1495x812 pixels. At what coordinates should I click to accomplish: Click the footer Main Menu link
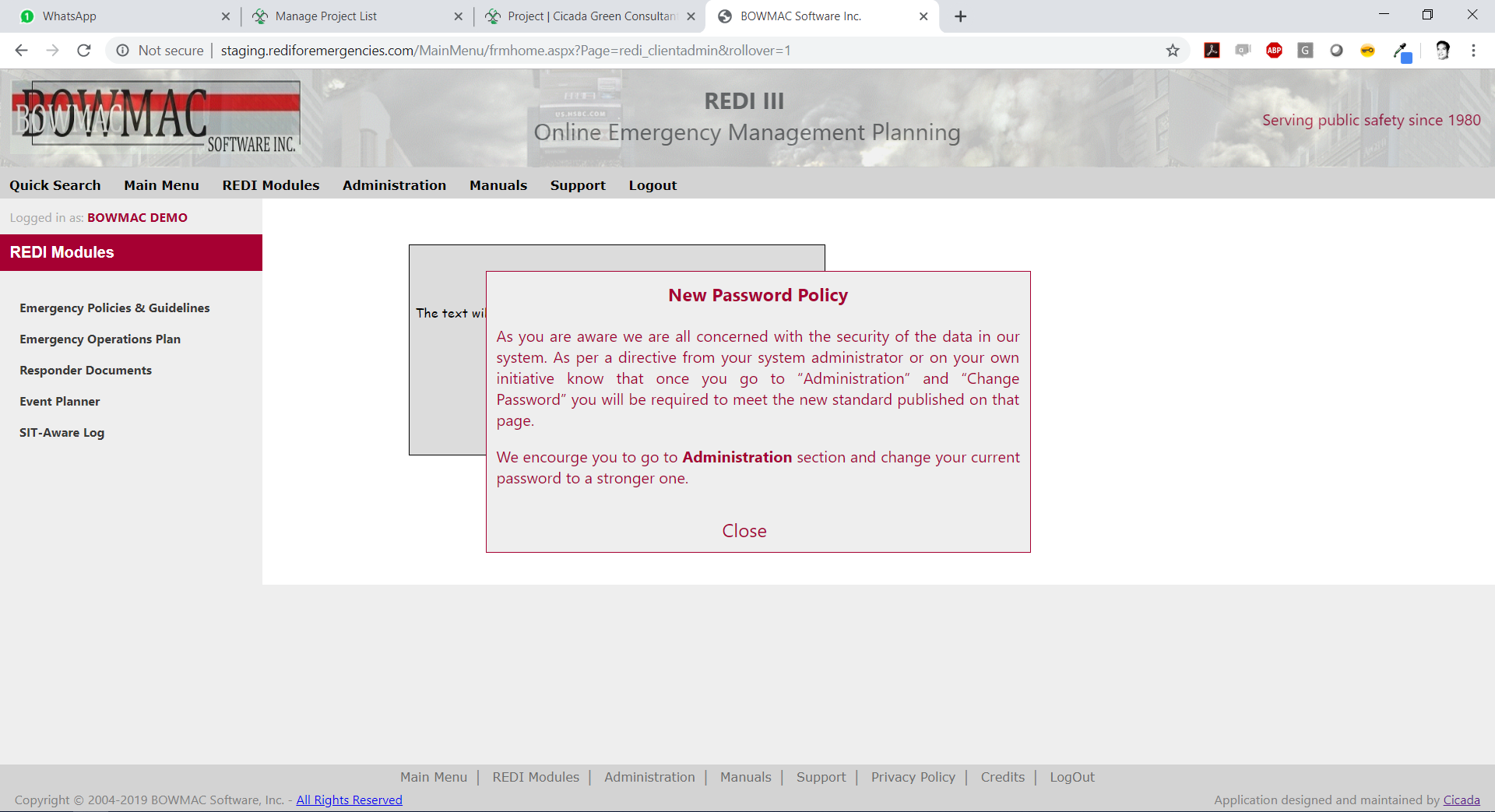pyautogui.click(x=434, y=777)
